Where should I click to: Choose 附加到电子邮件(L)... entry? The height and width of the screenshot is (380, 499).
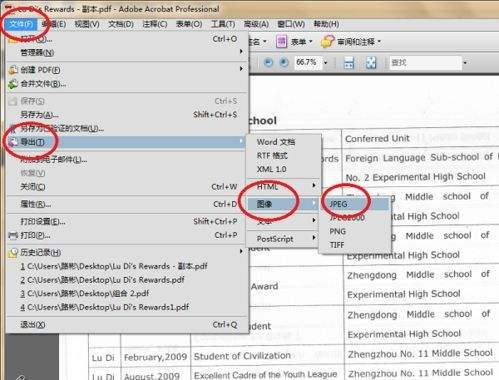pos(127,160)
